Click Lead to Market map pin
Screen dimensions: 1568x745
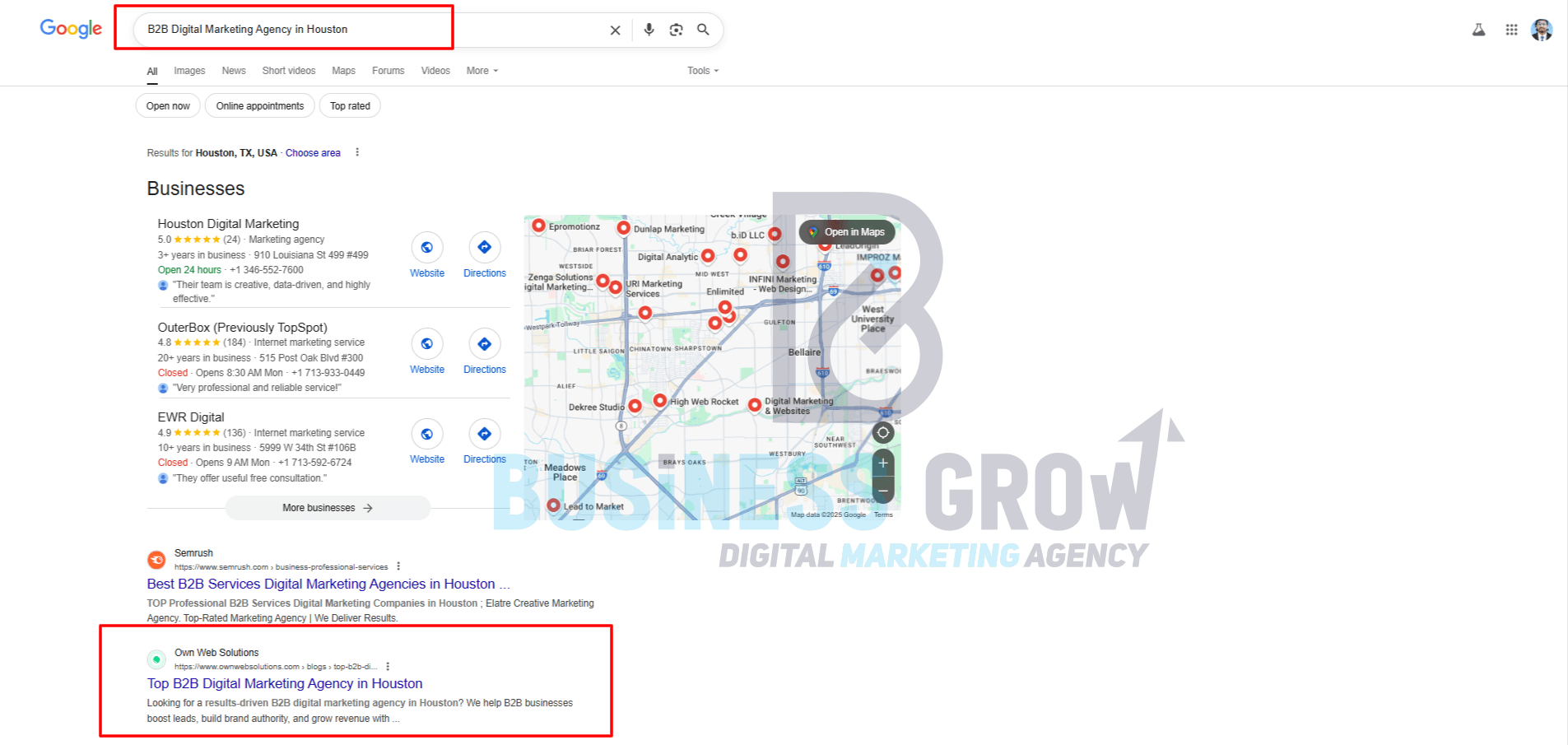(553, 505)
